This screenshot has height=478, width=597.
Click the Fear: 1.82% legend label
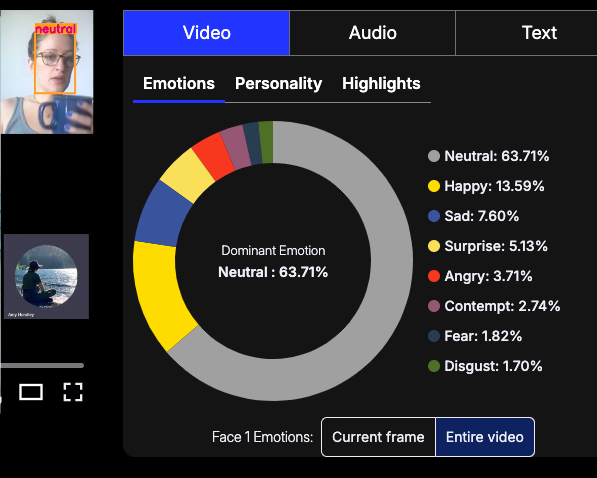pyautogui.click(x=483, y=336)
